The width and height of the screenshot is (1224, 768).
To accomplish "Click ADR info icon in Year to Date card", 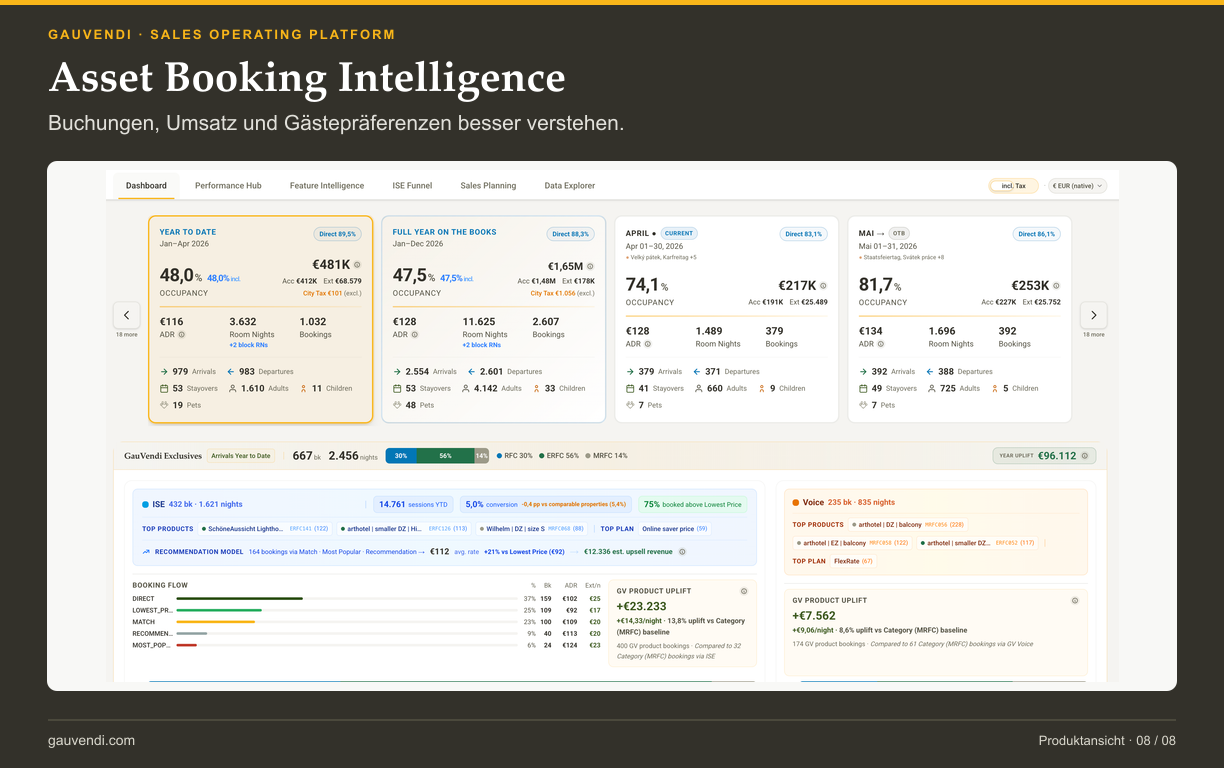I will pyautogui.click(x=181, y=334).
